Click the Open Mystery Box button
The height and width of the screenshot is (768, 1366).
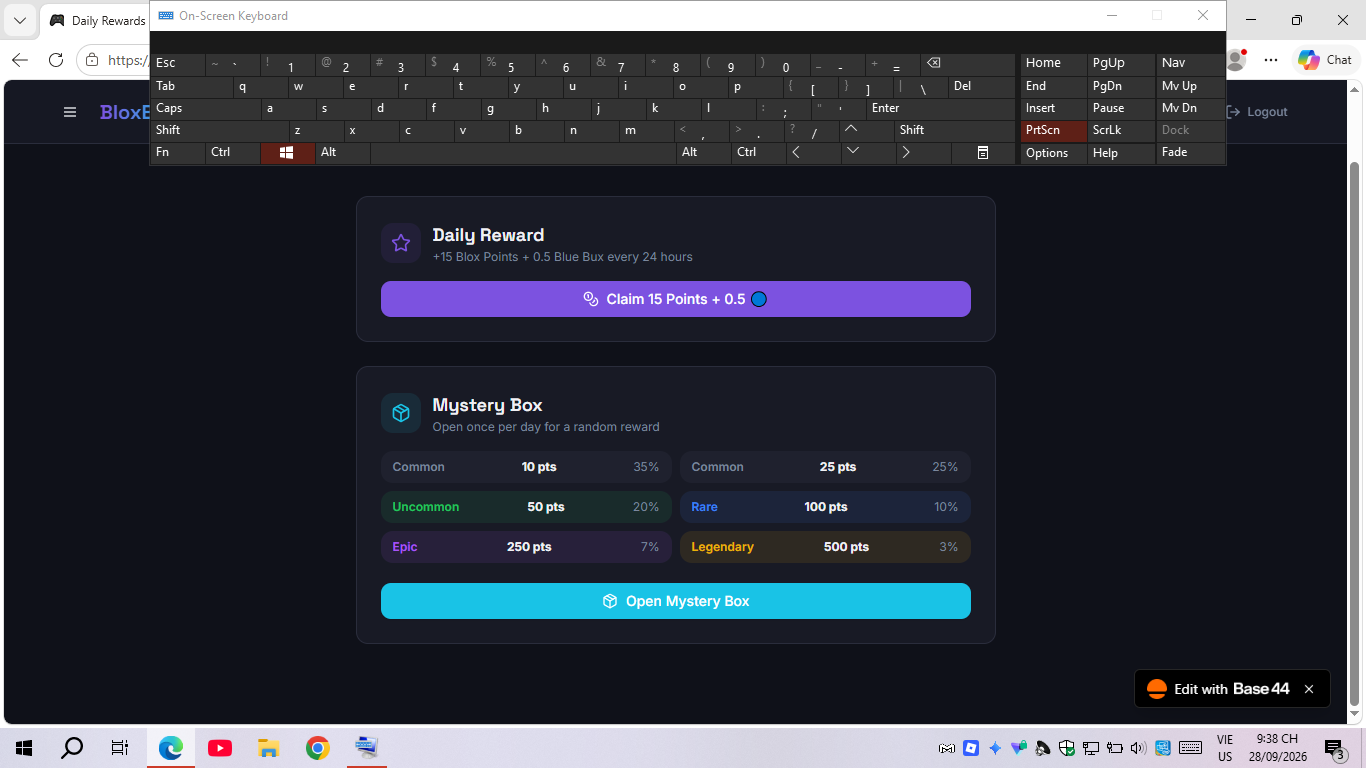point(676,601)
